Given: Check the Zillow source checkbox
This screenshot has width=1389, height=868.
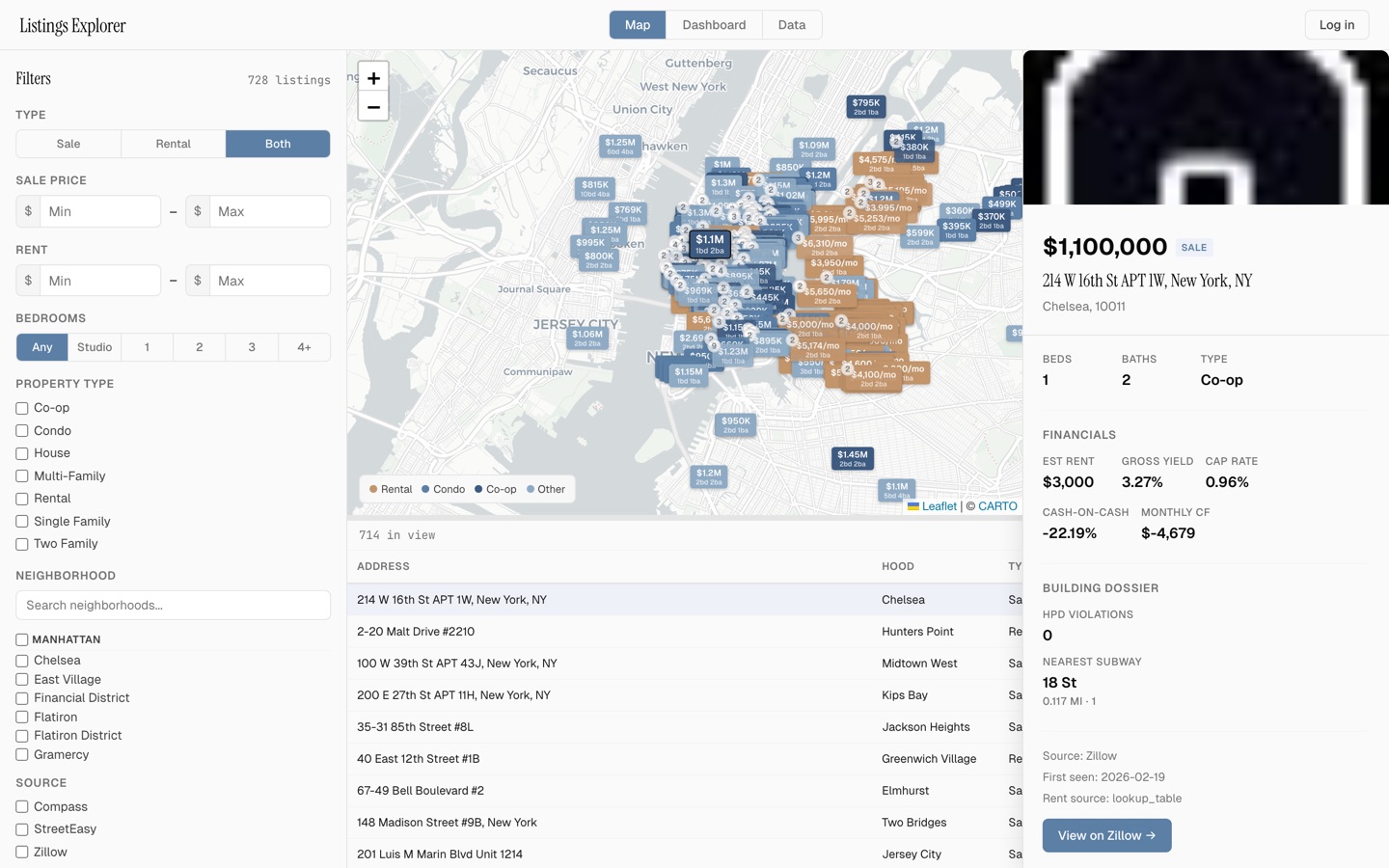Looking at the screenshot, I should (21, 853).
